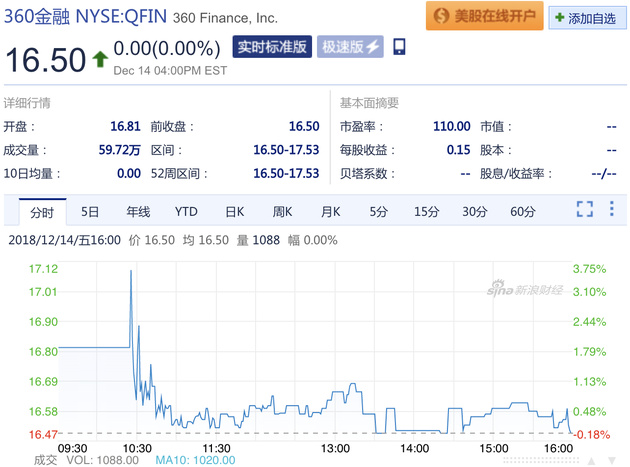Open the mobile phone version icon
Screen dimensions: 630x467
(399, 47)
